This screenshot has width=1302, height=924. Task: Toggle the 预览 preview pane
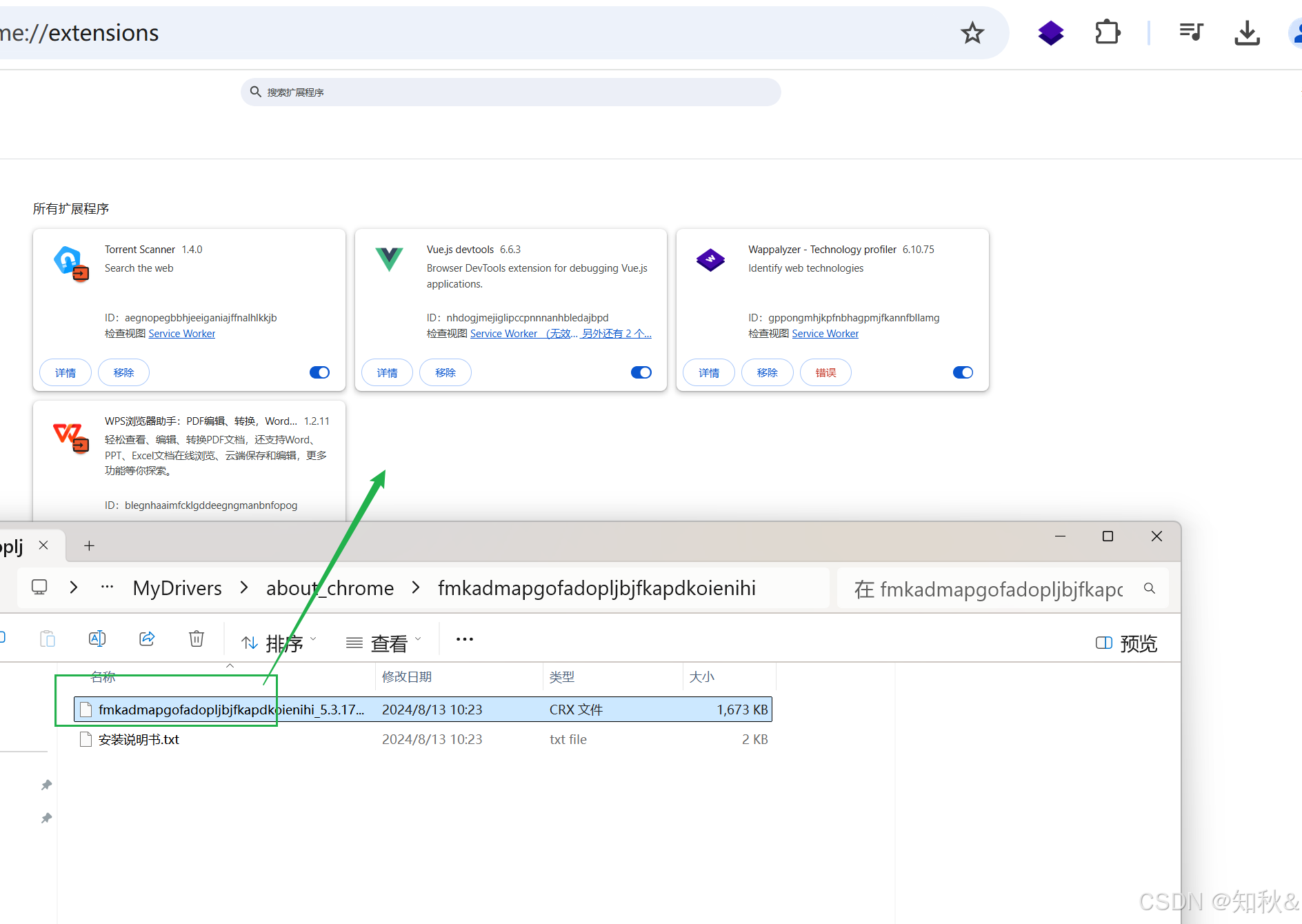pyautogui.click(x=1126, y=643)
